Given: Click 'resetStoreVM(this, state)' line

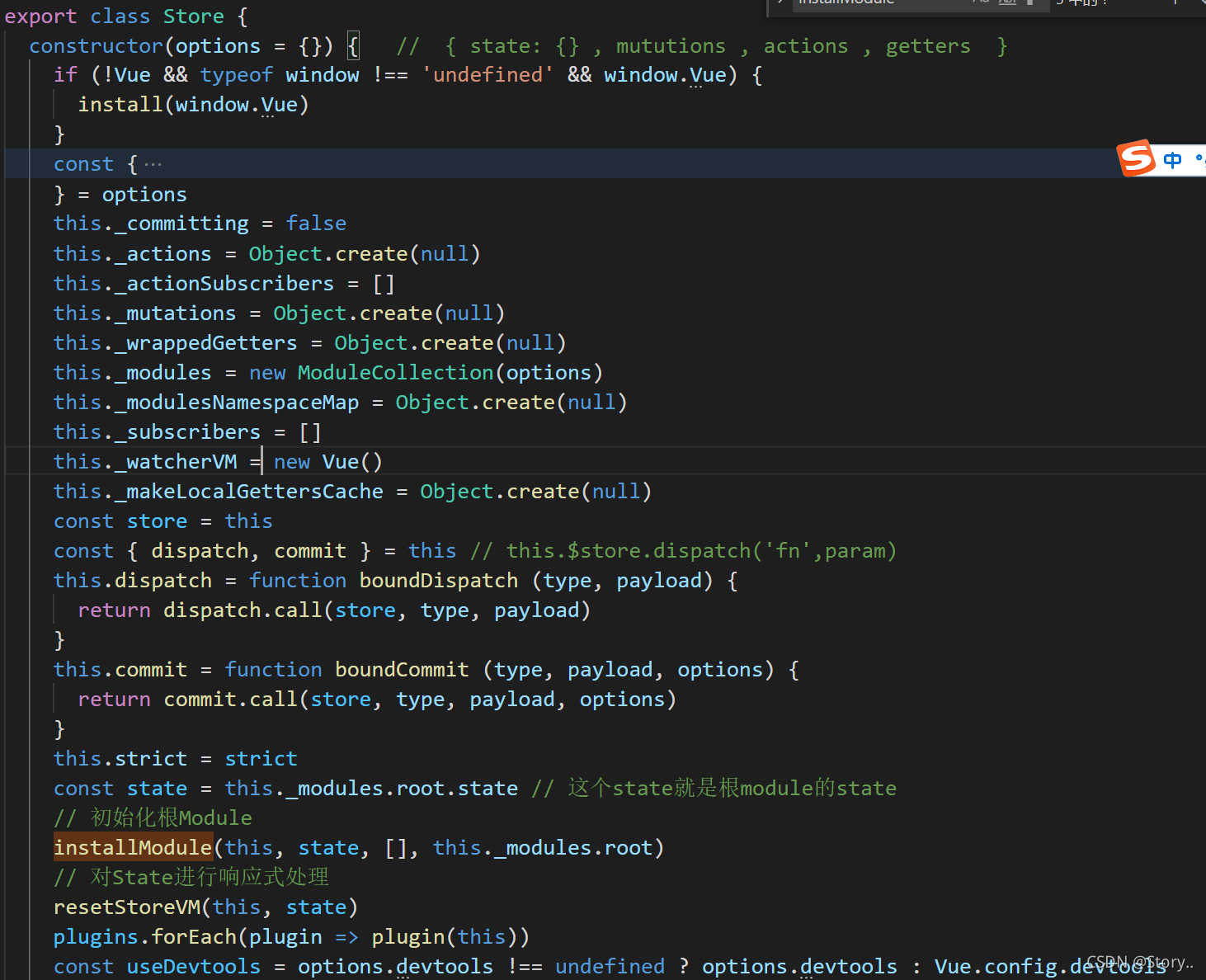Looking at the screenshot, I should 205,907.
